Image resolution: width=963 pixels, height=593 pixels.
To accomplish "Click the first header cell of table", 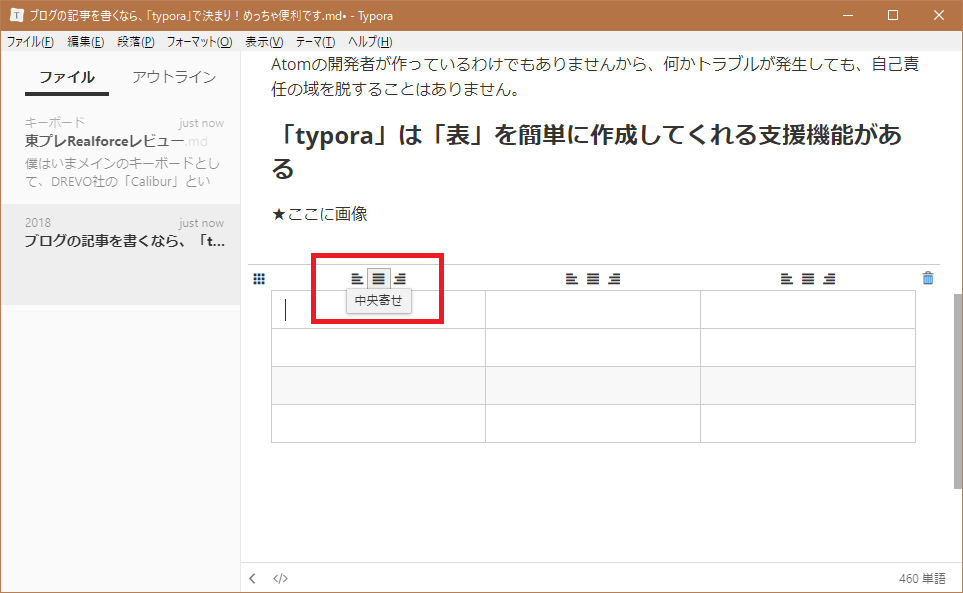I will click(x=378, y=309).
